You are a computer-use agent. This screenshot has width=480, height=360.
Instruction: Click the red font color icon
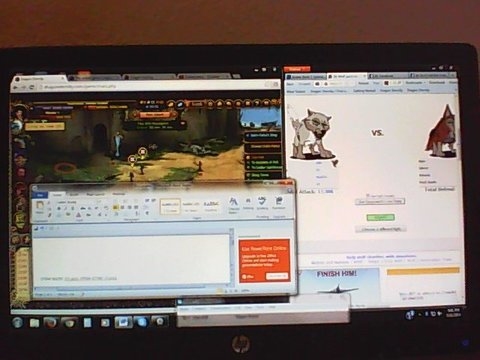coord(79,215)
